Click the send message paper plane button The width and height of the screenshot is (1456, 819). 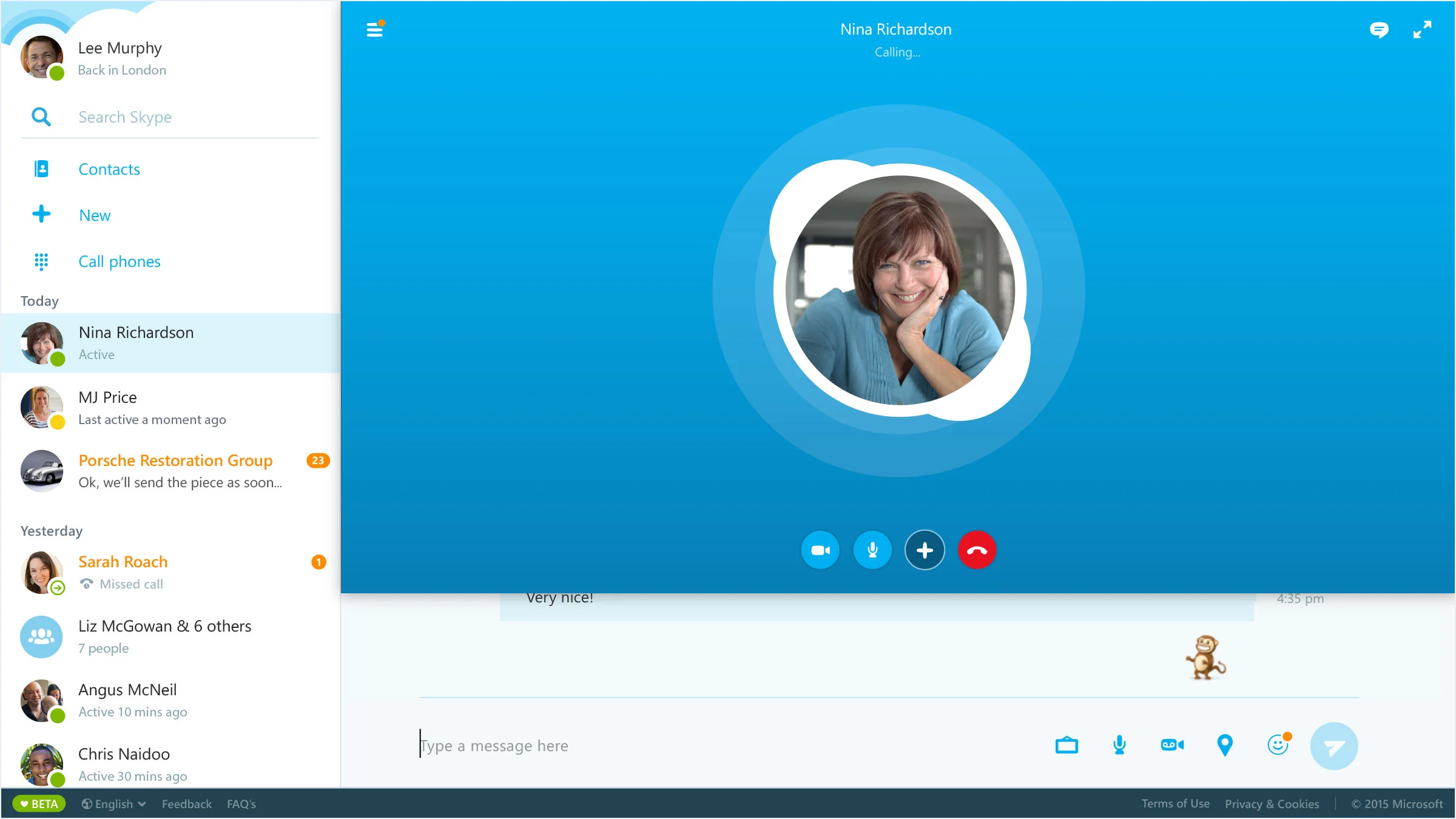pos(1333,746)
